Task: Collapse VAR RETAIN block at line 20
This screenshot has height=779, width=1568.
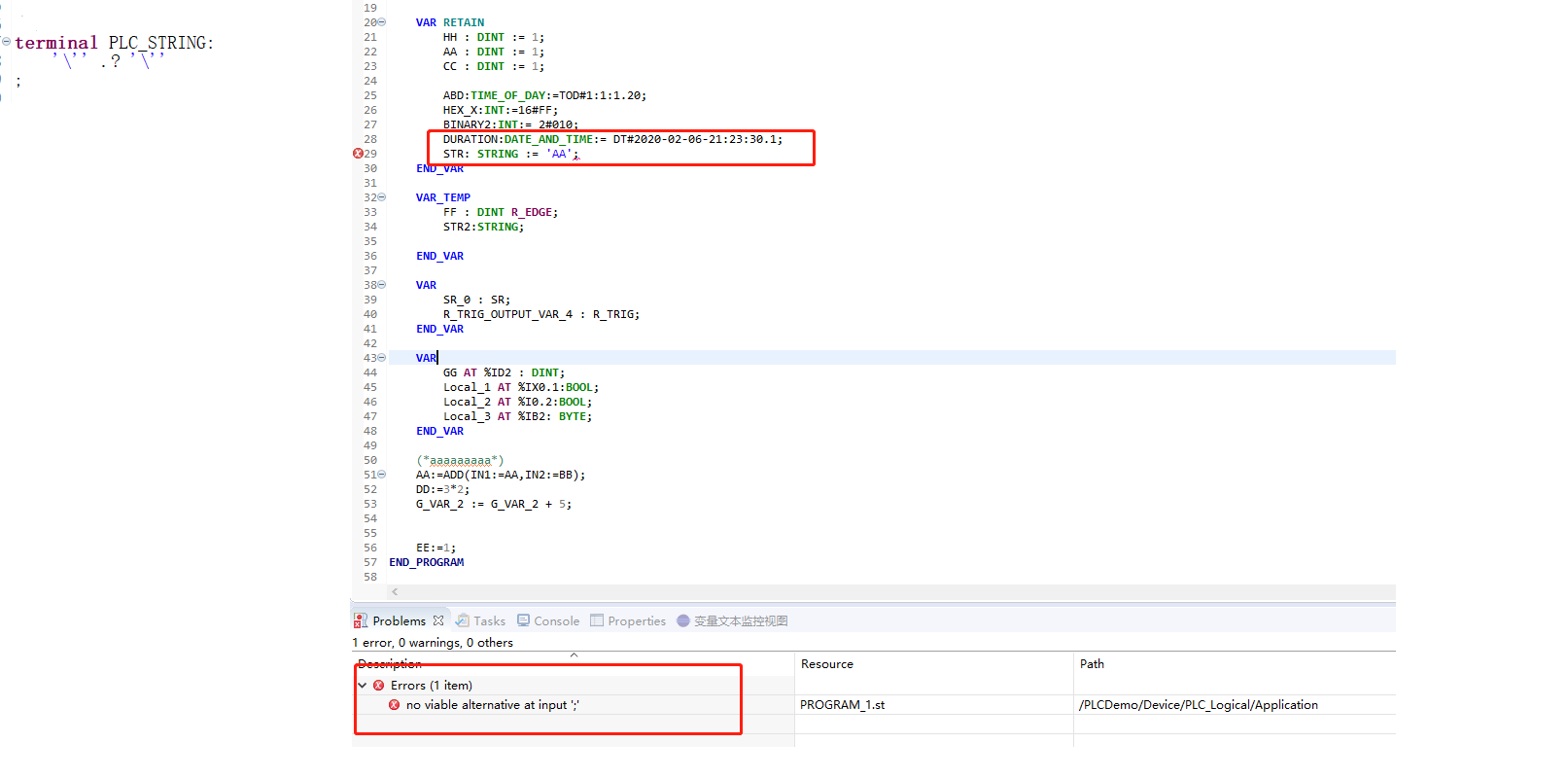Action: 381,22
